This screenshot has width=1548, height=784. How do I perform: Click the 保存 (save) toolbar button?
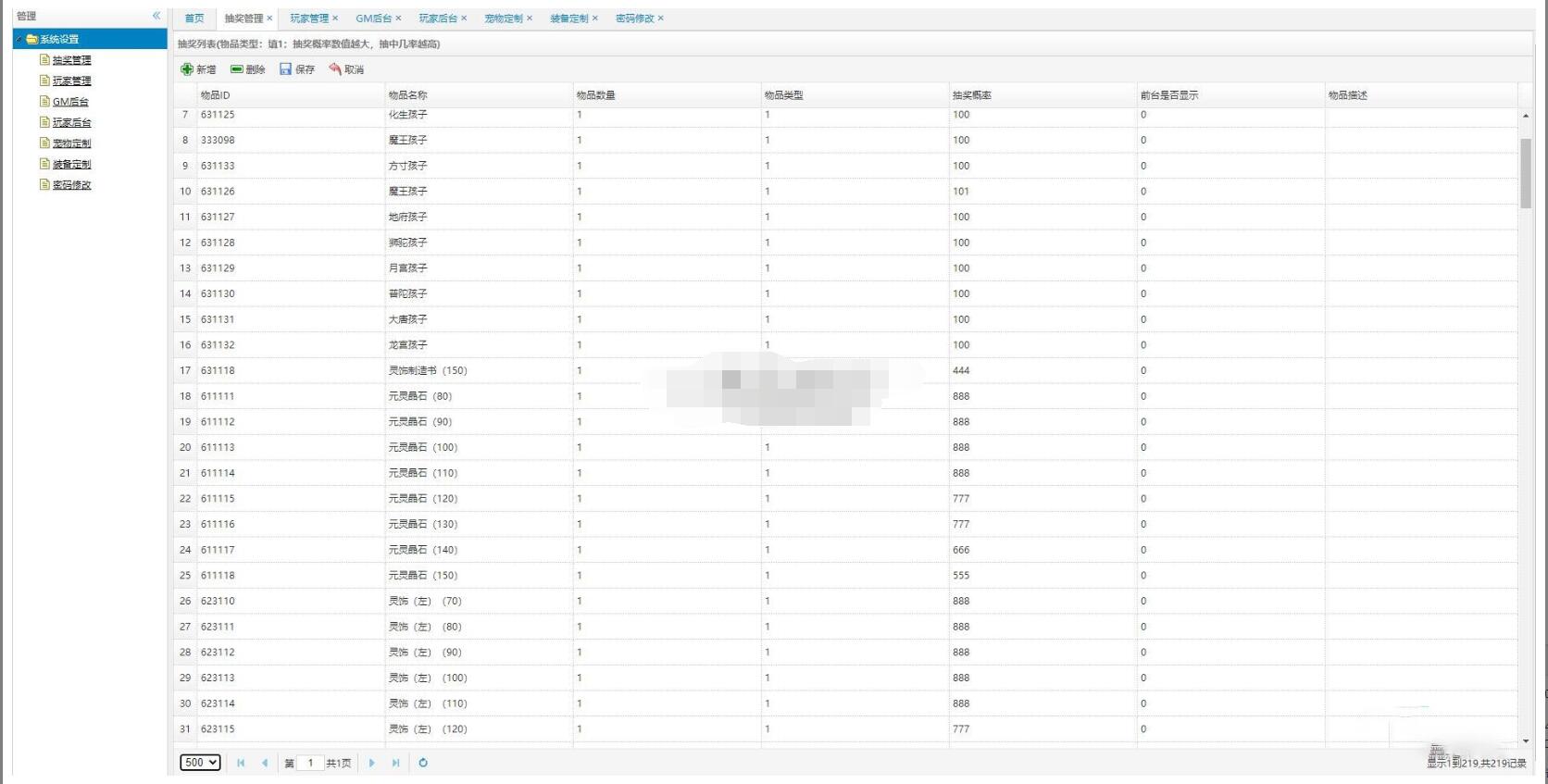[x=297, y=69]
